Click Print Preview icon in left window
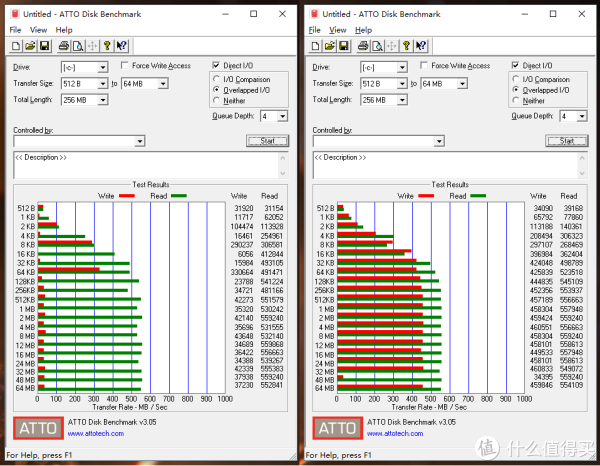This screenshot has height=466, width=600. 78,46
